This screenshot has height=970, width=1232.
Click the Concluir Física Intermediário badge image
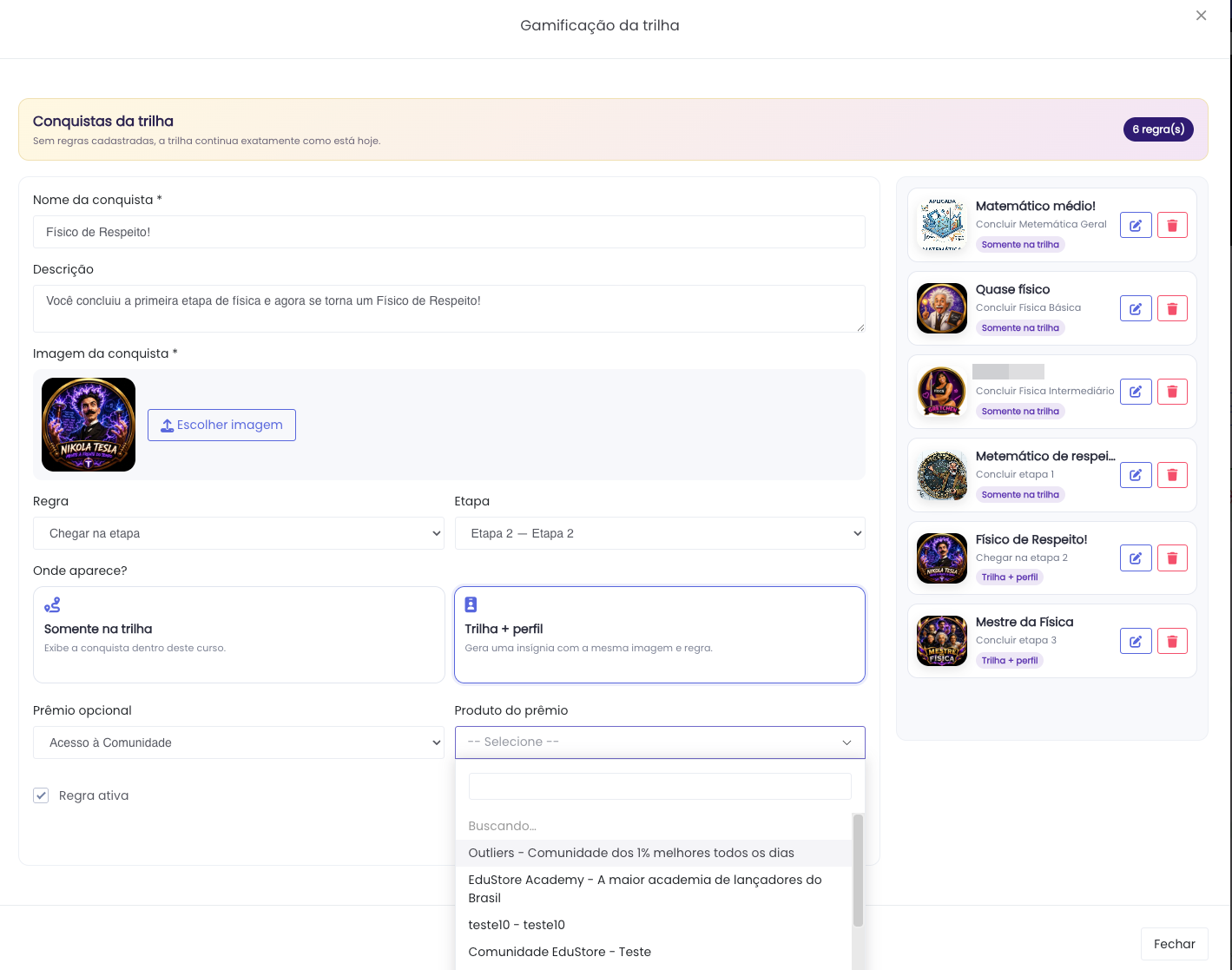point(942,392)
